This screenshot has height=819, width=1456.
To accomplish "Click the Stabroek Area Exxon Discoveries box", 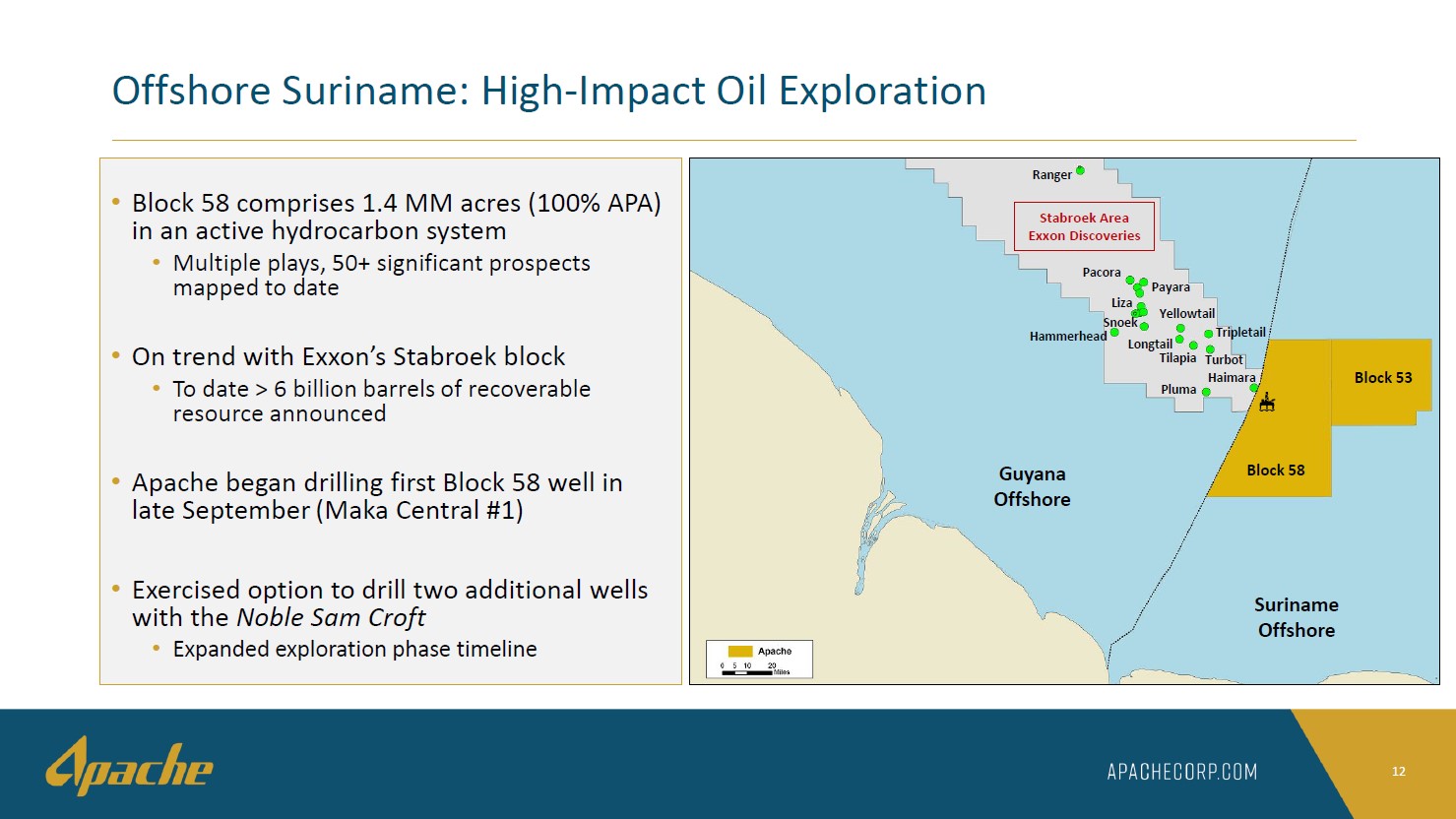I will [x=1084, y=226].
